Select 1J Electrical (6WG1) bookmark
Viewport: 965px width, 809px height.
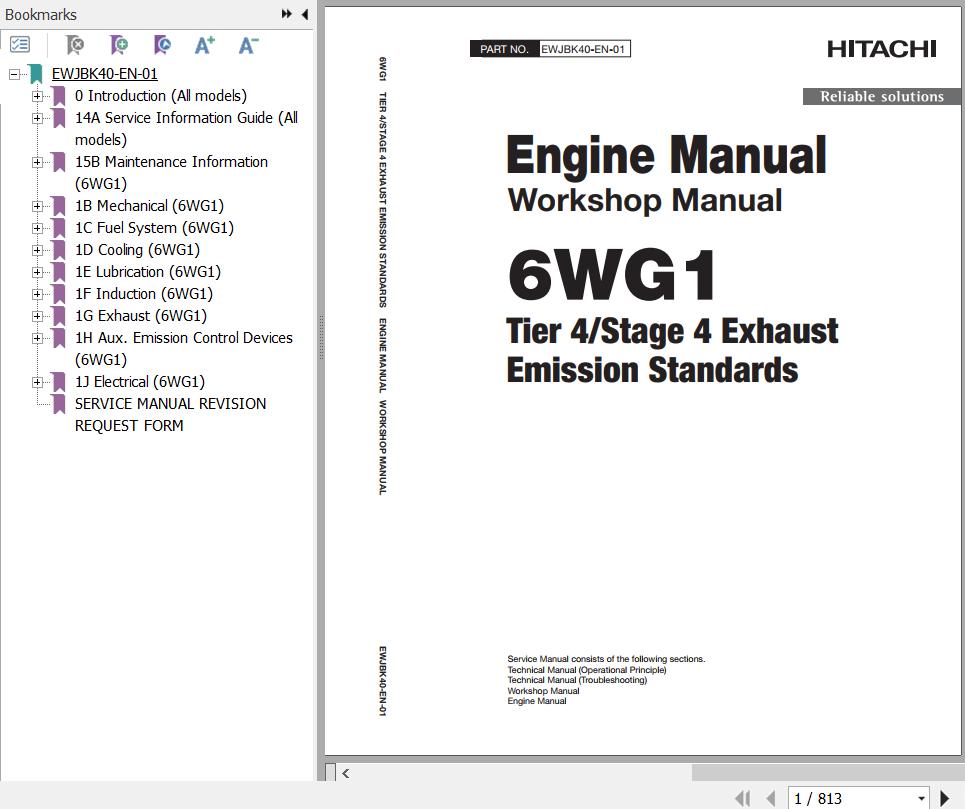click(x=140, y=381)
